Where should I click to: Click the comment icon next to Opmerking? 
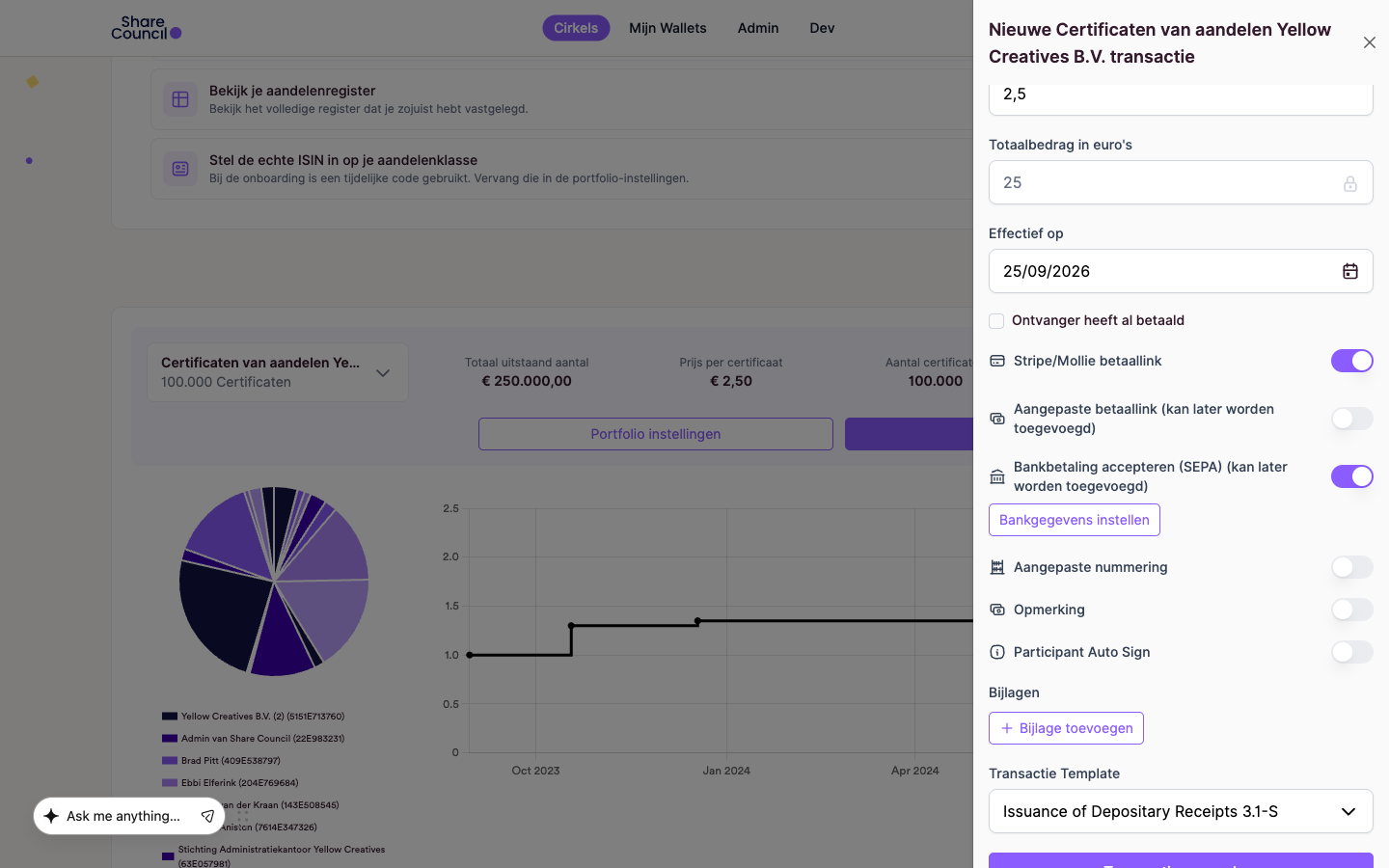pyautogui.click(x=997, y=610)
